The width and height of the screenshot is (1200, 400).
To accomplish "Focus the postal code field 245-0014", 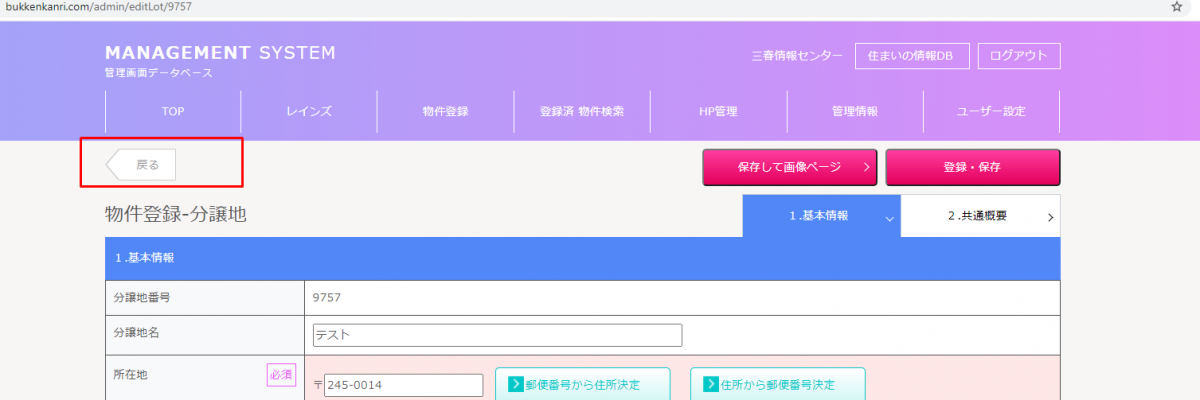I will [403, 385].
